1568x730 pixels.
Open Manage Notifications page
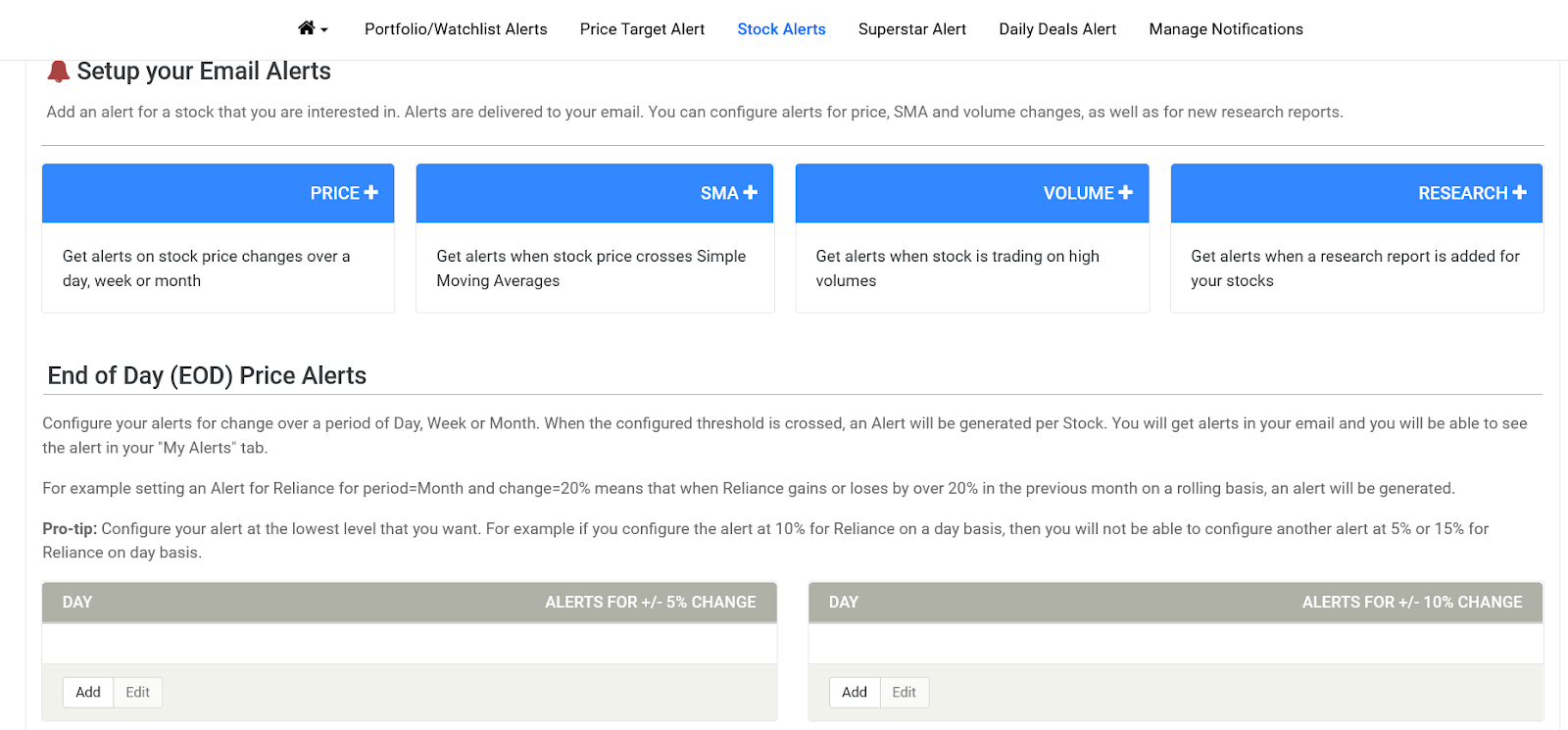[1226, 29]
